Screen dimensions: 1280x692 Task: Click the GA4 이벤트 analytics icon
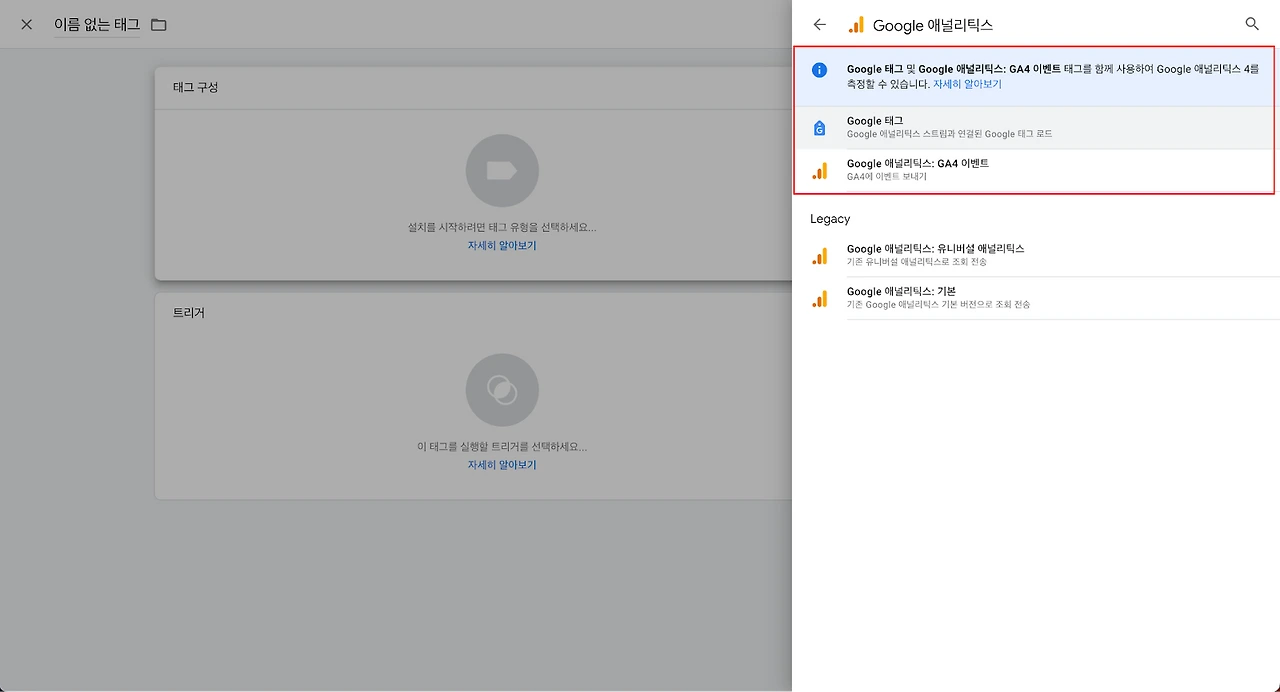(x=820, y=171)
